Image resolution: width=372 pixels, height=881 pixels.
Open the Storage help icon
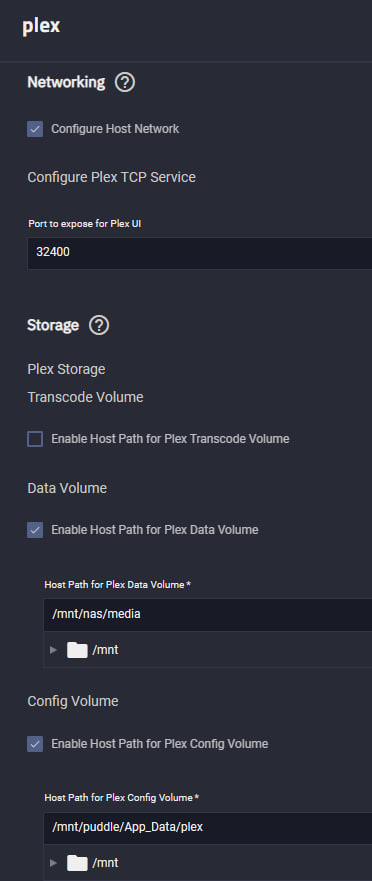[x=99, y=325]
